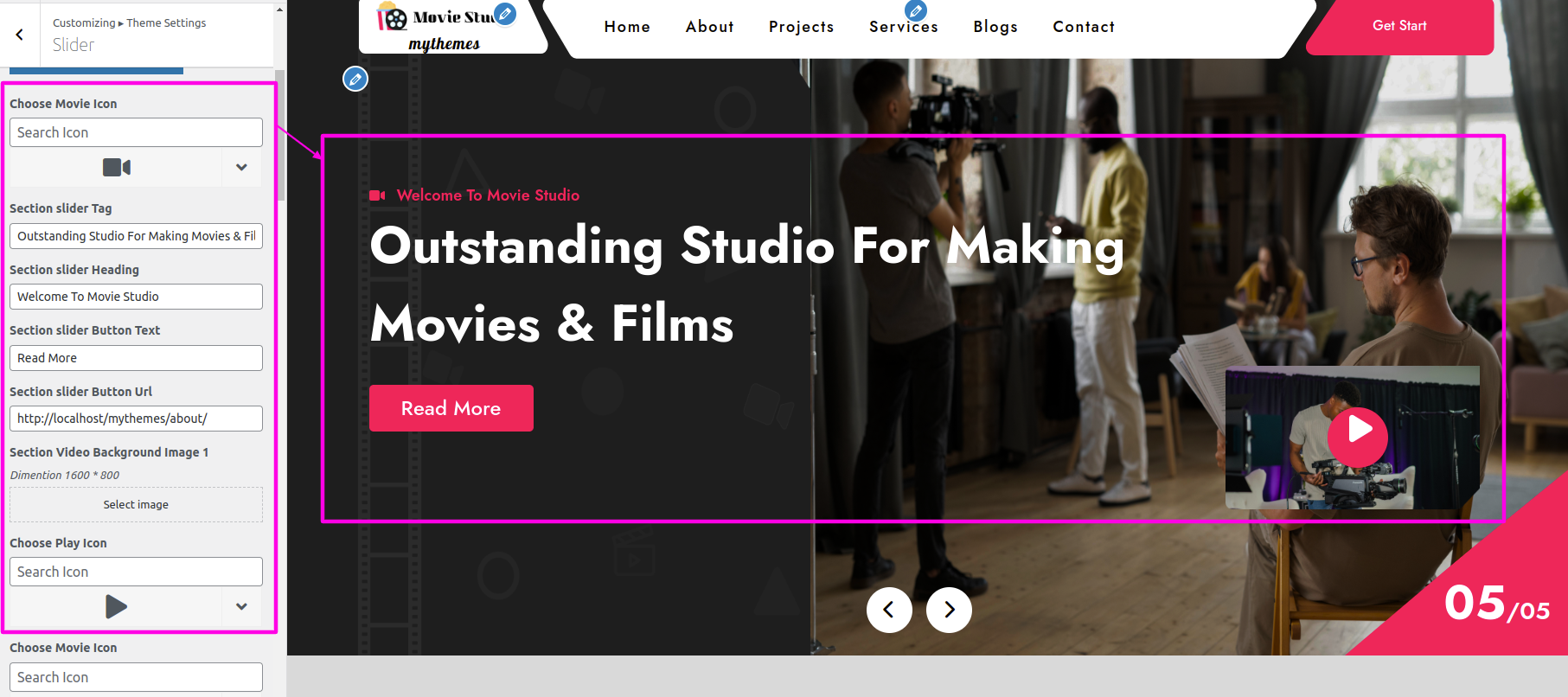
Task: Click the mythemes site title text
Action: pyautogui.click(x=444, y=43)
